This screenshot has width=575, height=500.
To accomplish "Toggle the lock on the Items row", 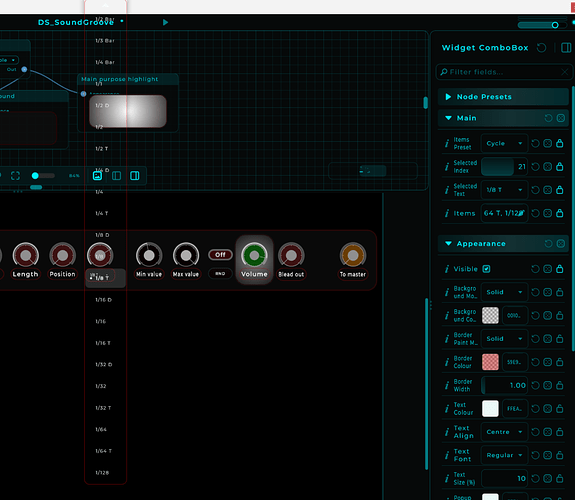I will pyautogui.click(x=560, y=213).
